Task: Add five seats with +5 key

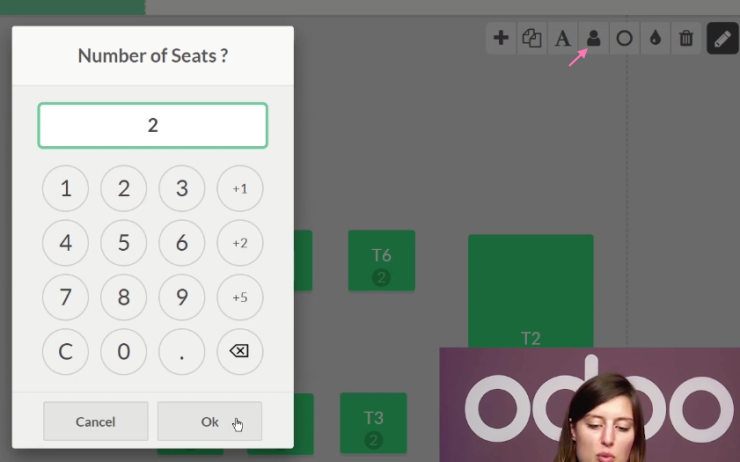Action: 240,297
